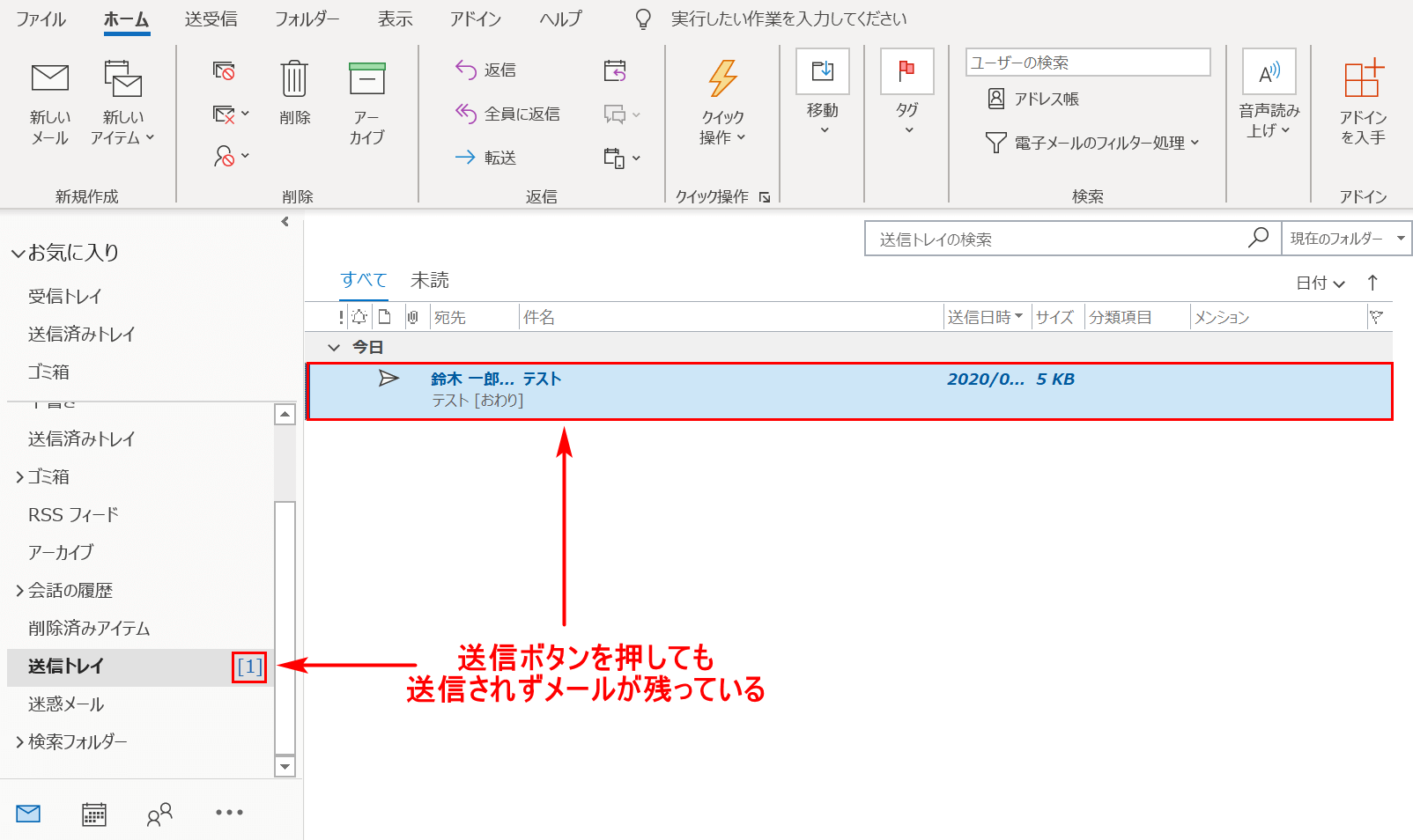Open the アドレス帳 address book
The height and width of the screenshot is (840, 1413).
coord(1032,99)
